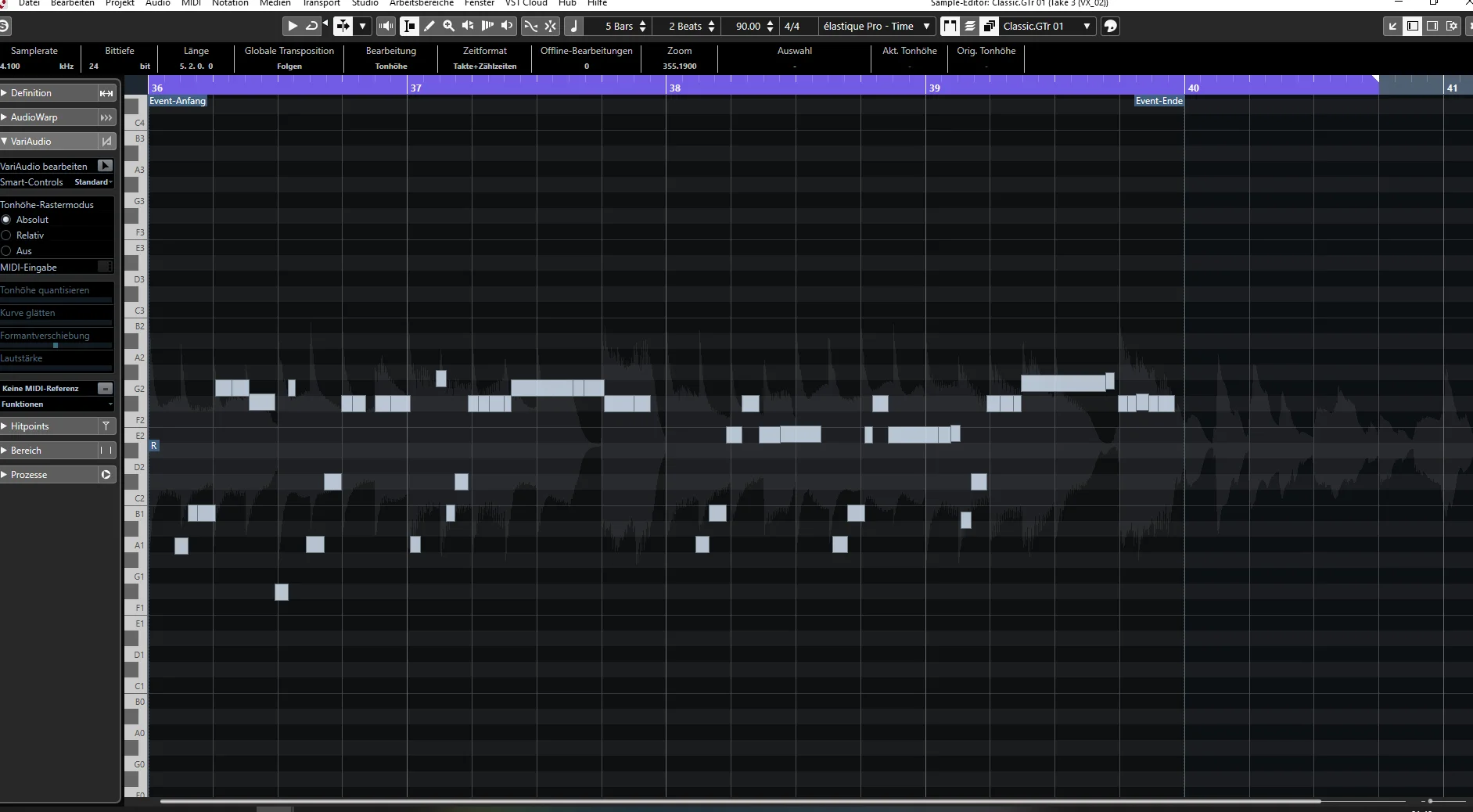
Task: Click the musical mode note icon
Action: (x=574, y=26)
